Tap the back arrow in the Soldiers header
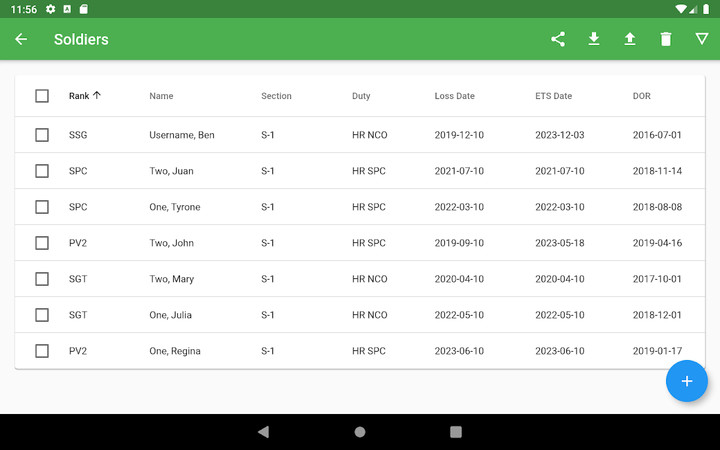This screenshot has width=720, height=450. coord(21,39)
